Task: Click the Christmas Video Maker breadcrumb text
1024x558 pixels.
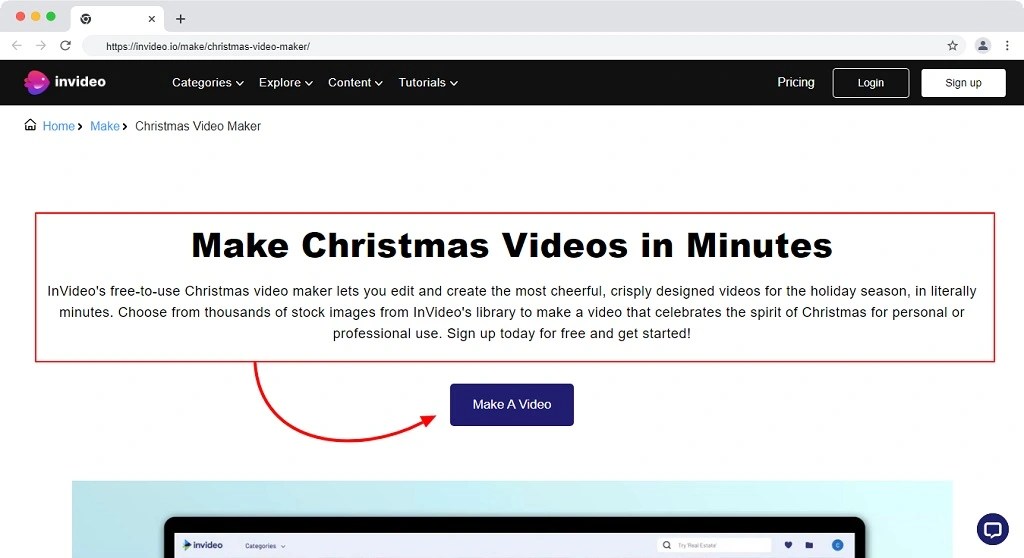Action: point(198,126)
